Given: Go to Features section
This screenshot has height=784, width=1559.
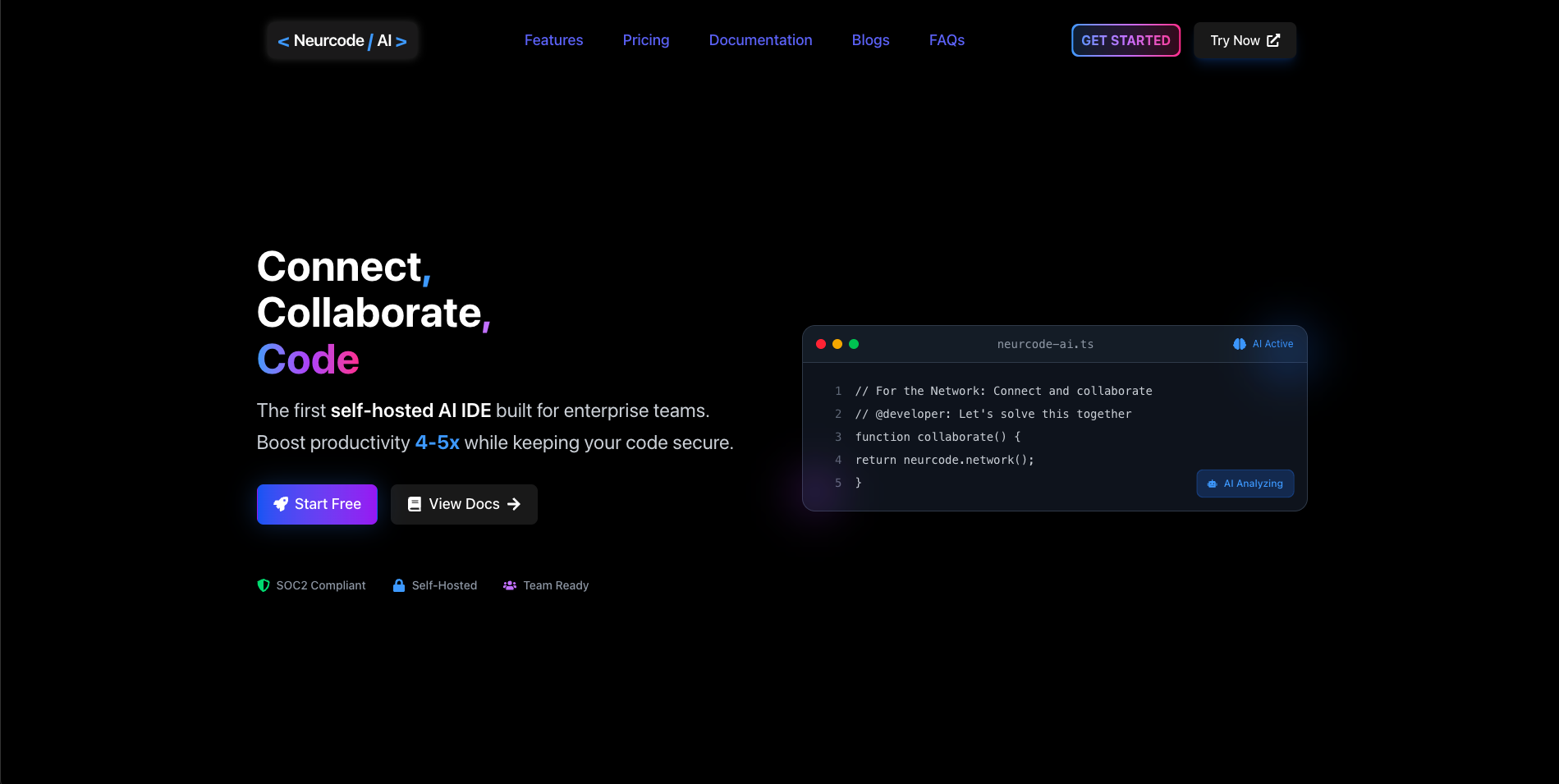Looking at the screenshot, I should (553, 40).
